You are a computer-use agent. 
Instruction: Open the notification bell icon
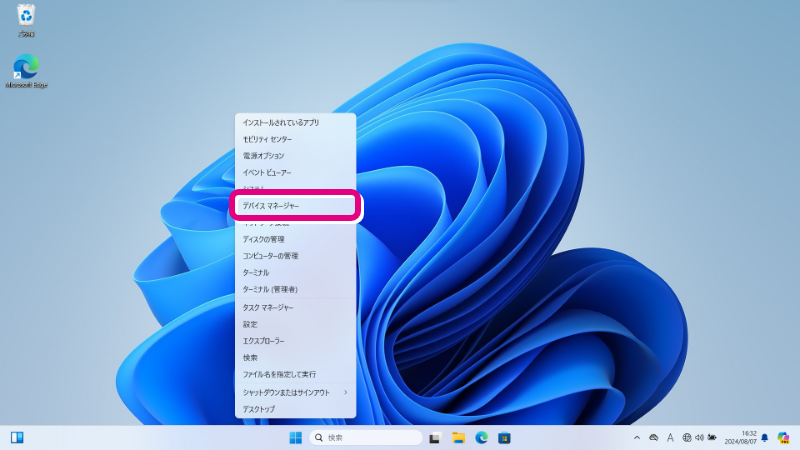(x=765, y=438)
